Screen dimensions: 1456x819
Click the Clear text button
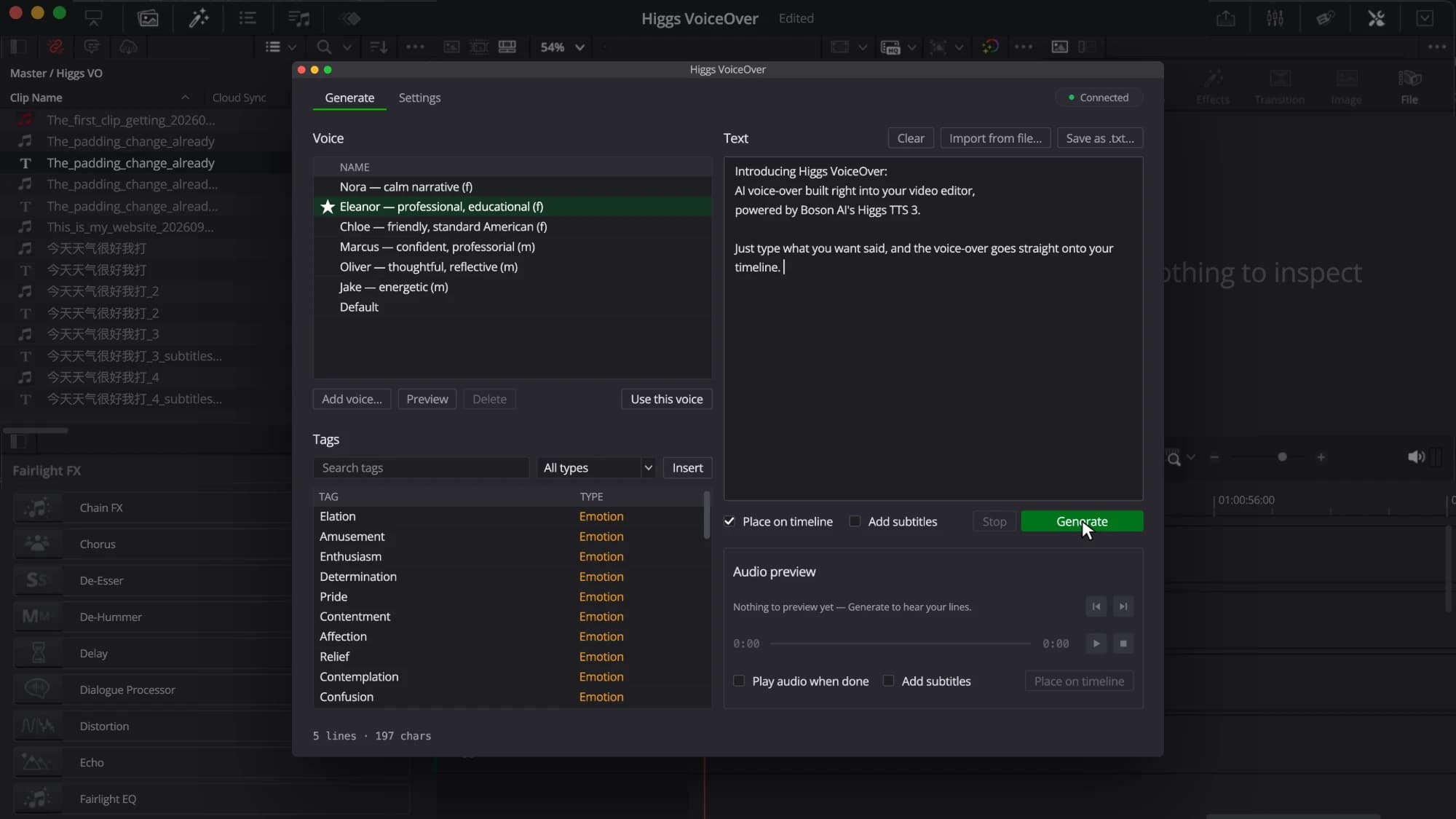tap(911, 138)
